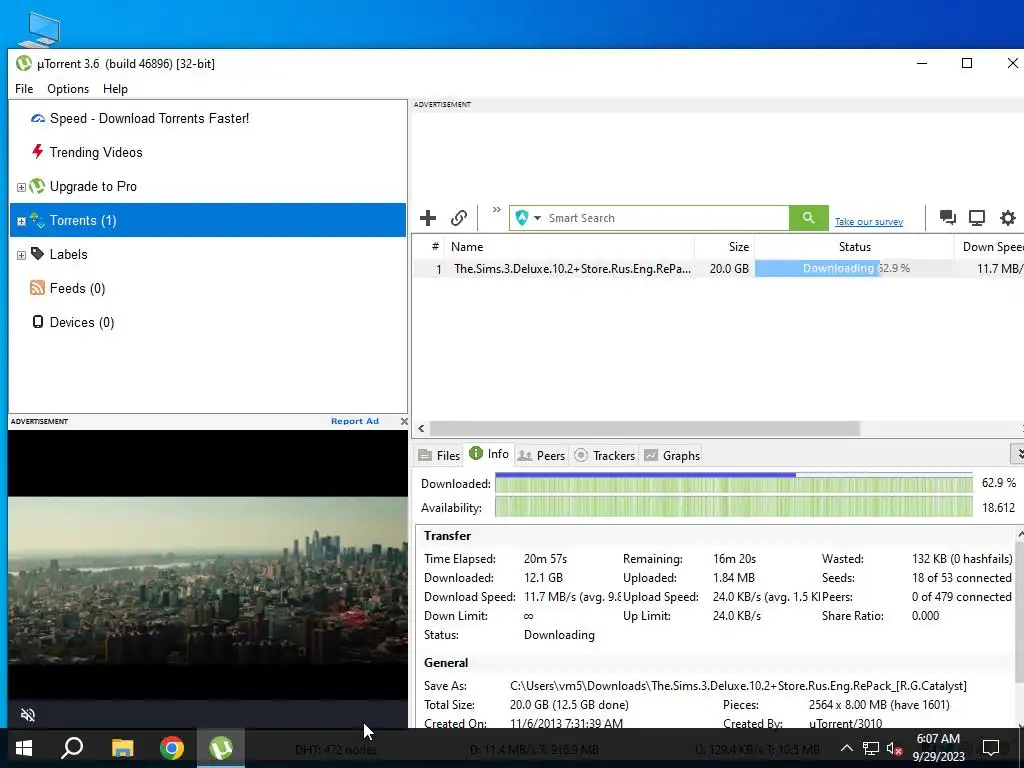The height and width of the screenshot is (768, 1024).
Task: Select Devices (0) in the sidebar
Action: point(82,322)
